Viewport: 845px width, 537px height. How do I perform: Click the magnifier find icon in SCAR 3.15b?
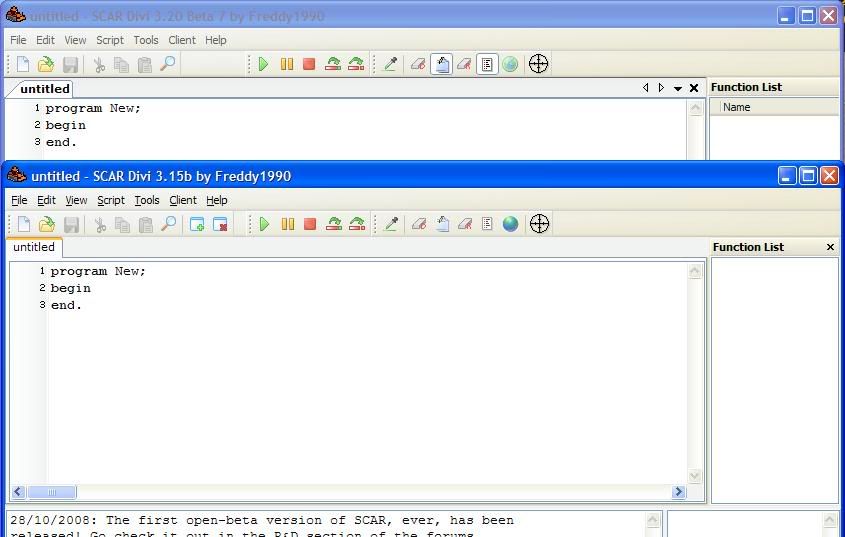point(169,224)
